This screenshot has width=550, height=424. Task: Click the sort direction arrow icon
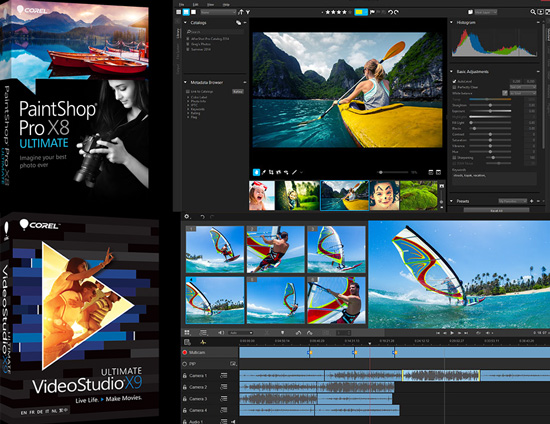click(241, 12)
